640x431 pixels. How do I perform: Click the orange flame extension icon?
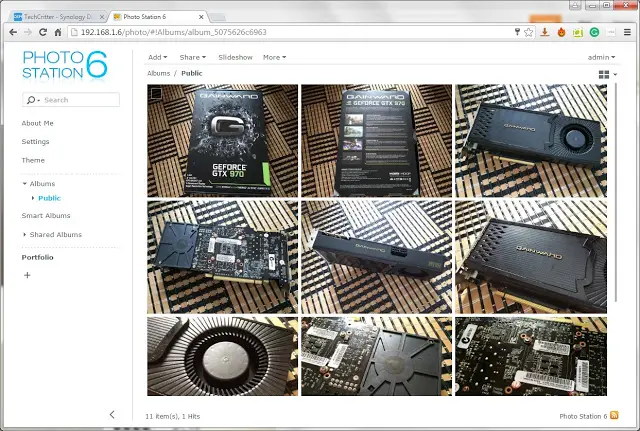(x=561, y=32)
